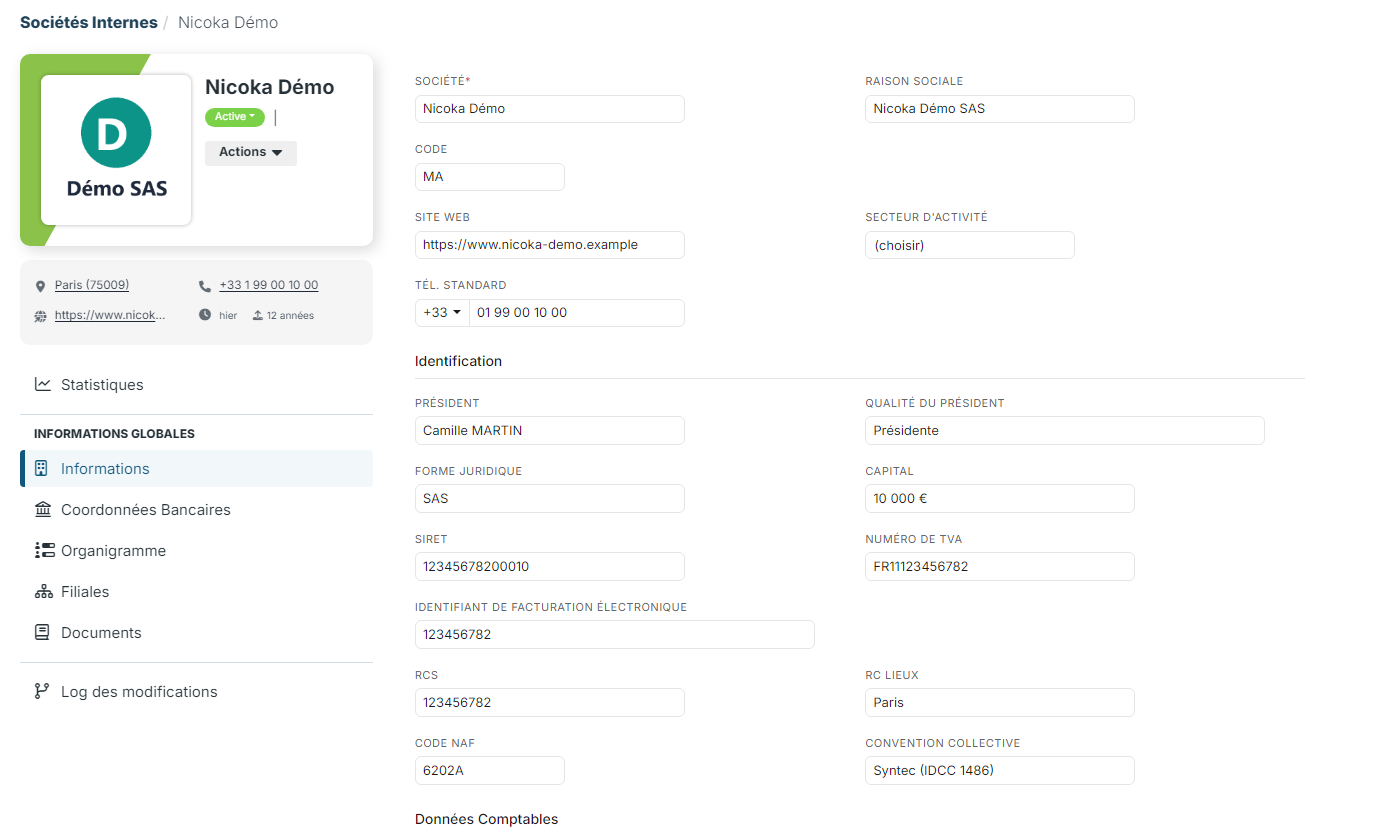Image resolution: width=1380 pixels, height=830 pixels.
Task: Open the Actions dropdown menu
Action: pyautogui.click(x=251, y=152)
